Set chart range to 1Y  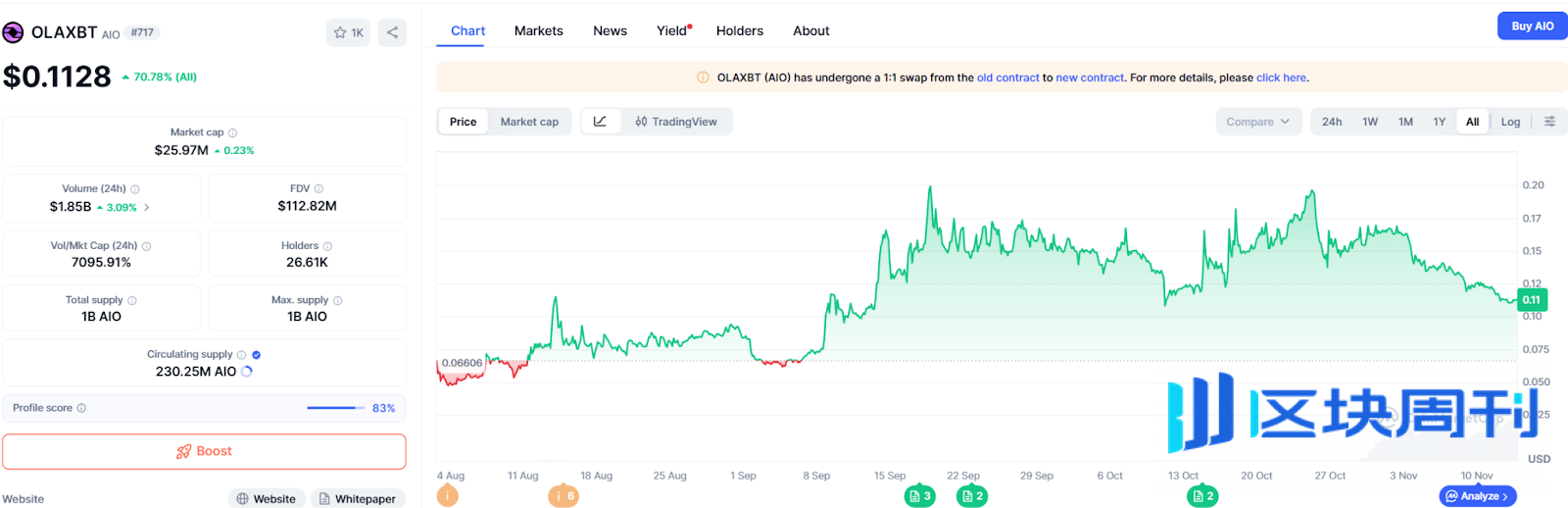pos(1440,122)
